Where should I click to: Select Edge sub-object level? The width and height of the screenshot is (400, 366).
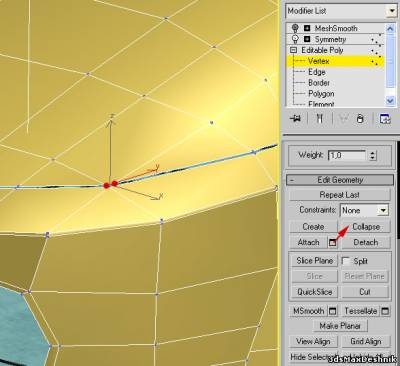pos(316,72)
